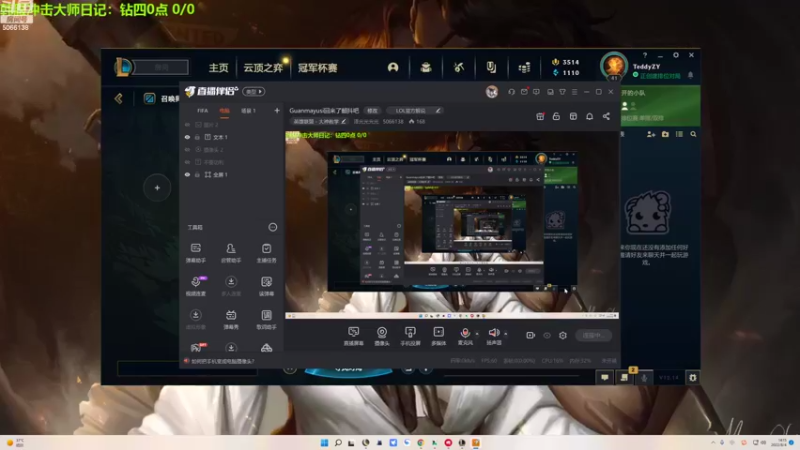This screenshot has height=450, width=800.
Task: Click League friends list sort icon
Action: (679, 134)
